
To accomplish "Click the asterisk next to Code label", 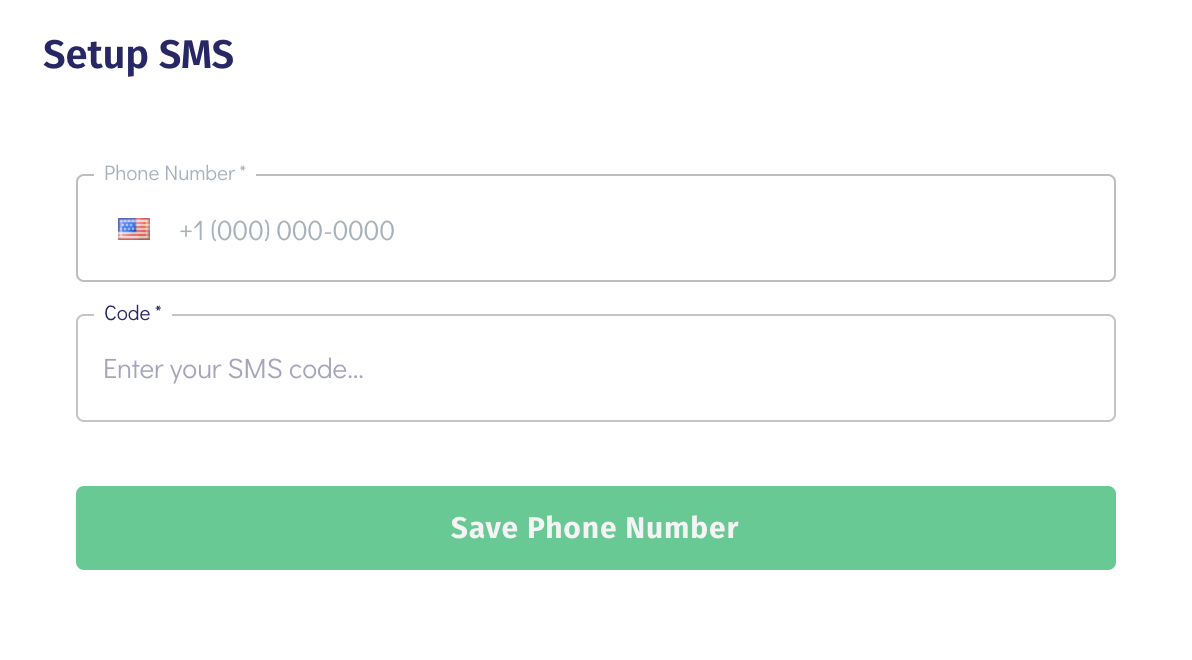I will pos(158,312).
